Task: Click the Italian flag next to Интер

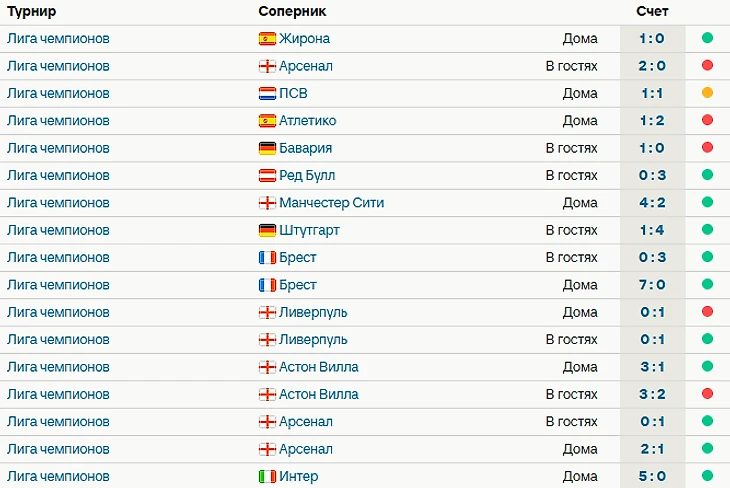Action: click(x=267, y=476)
